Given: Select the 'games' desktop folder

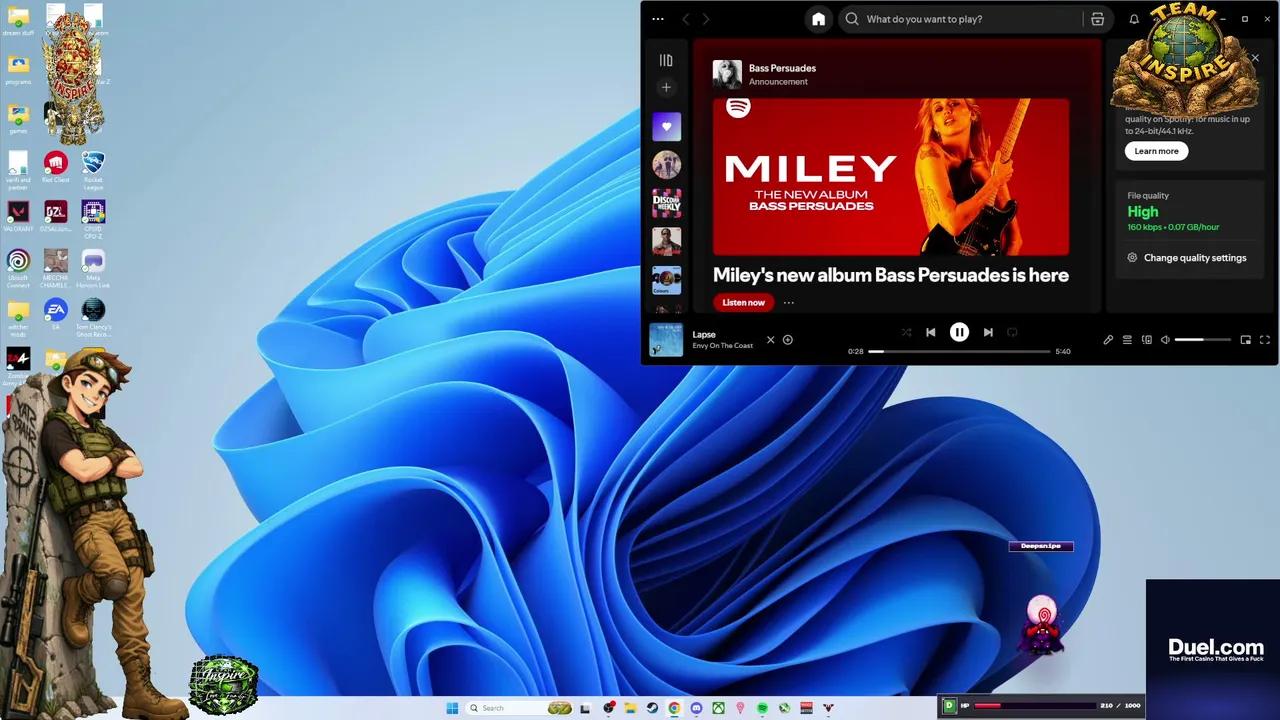Looking at the screenshot, I should tap(18, 118).
